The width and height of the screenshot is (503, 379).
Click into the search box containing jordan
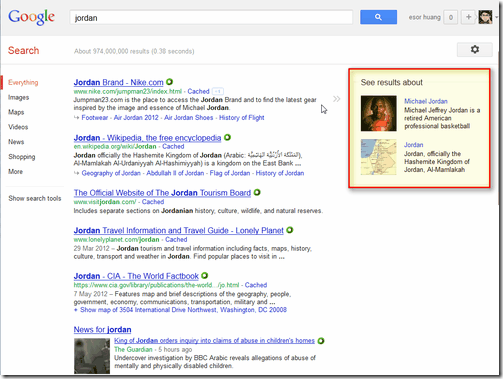tap(211, 17)
